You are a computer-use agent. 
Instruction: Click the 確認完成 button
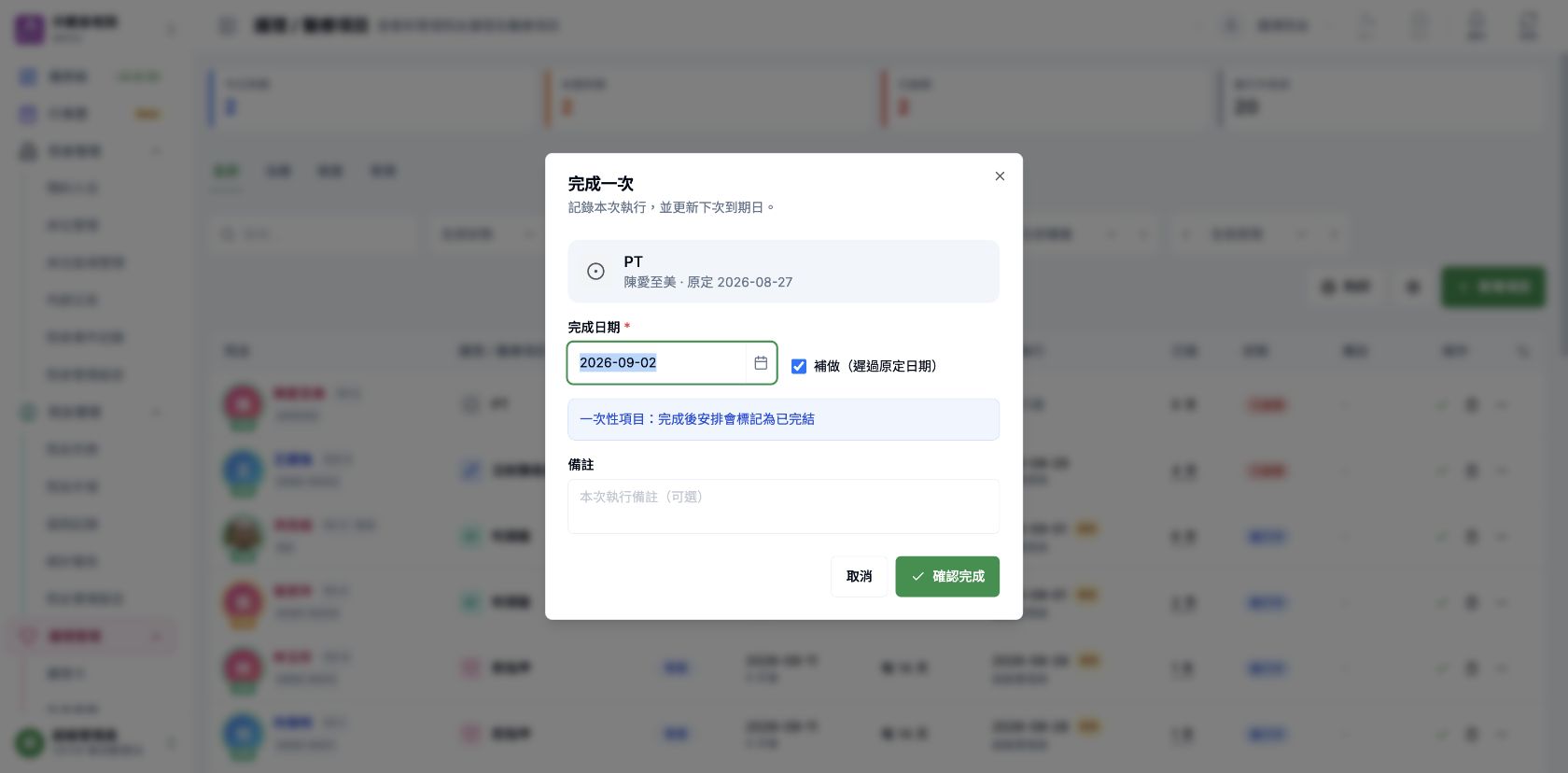[947, 576]
